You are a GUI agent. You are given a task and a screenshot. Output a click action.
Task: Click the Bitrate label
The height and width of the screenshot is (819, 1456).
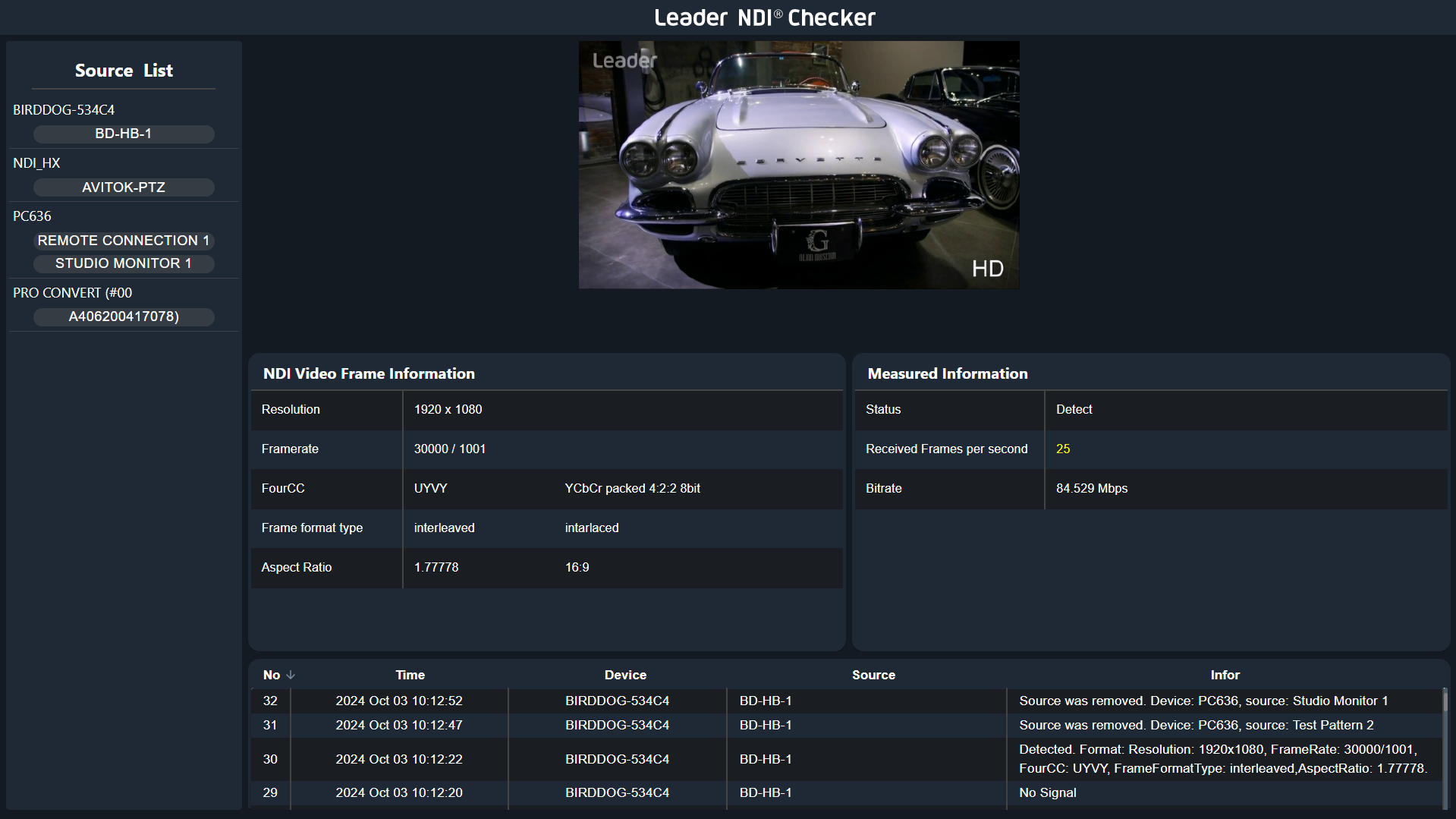(x=884, y=488)
